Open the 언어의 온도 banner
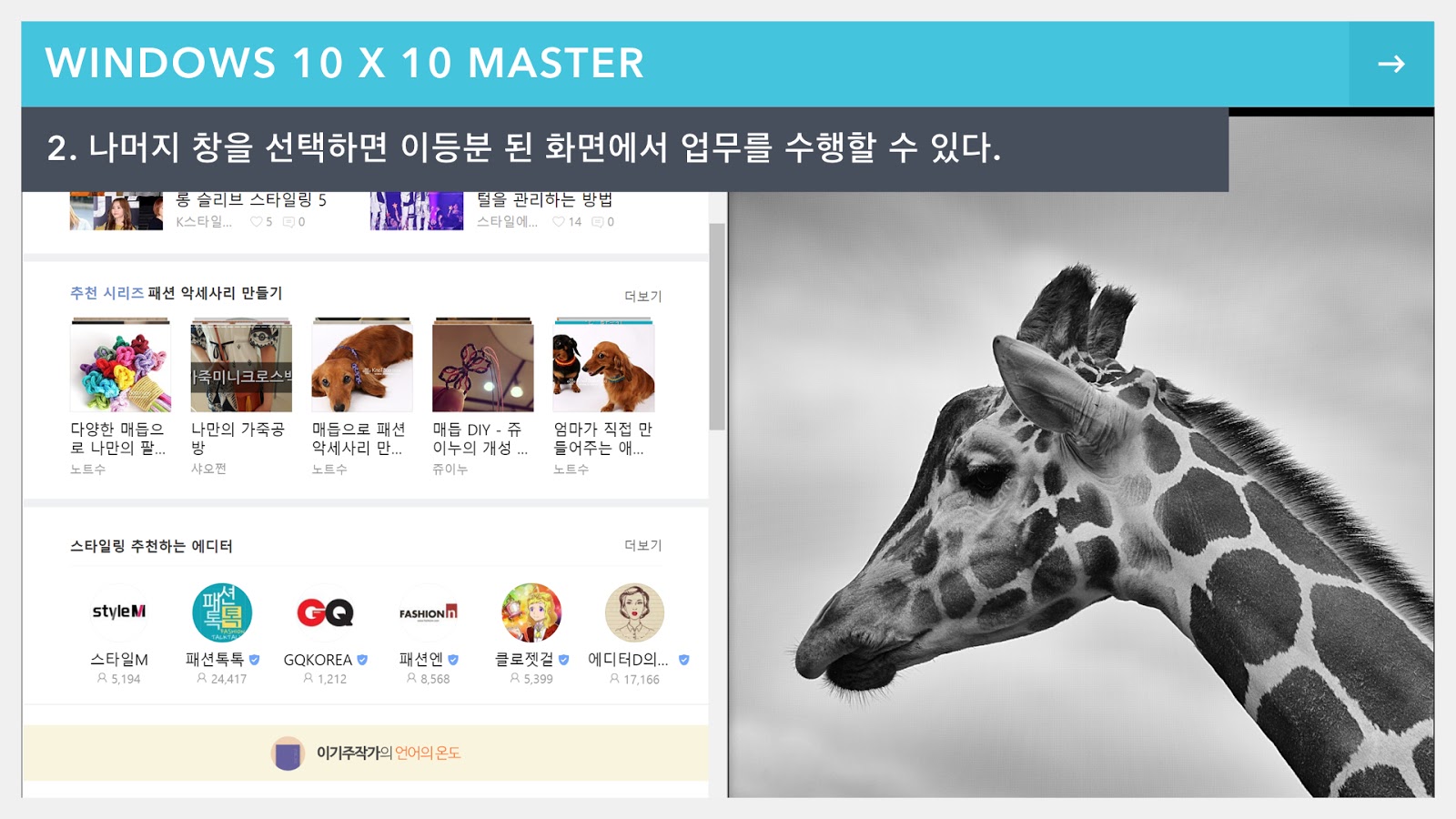The width and height of the screenshot is (1456, 819). 365,753
